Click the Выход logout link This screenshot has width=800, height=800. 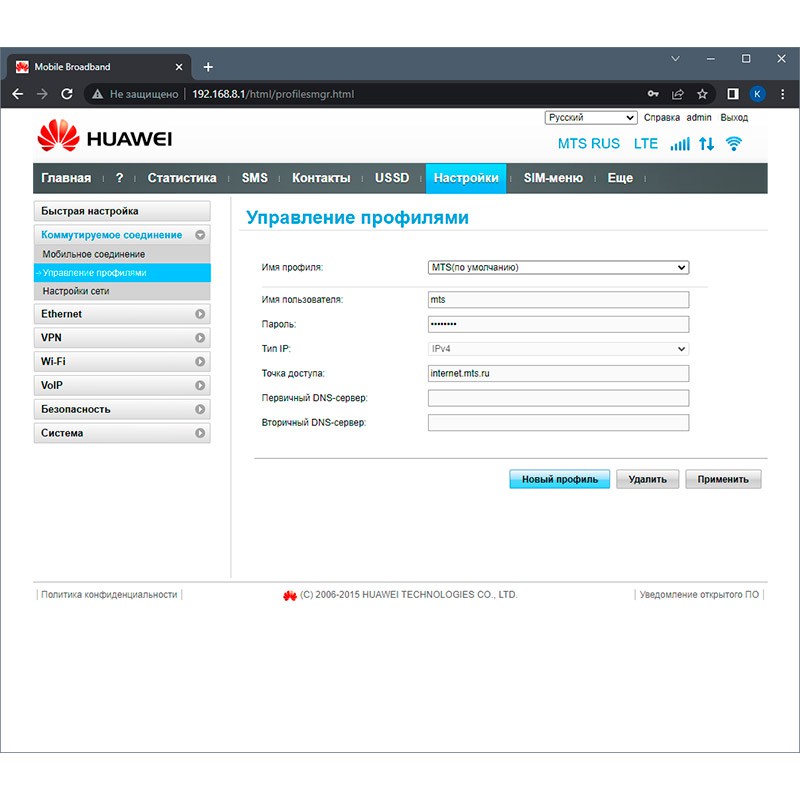coord(734,118)
